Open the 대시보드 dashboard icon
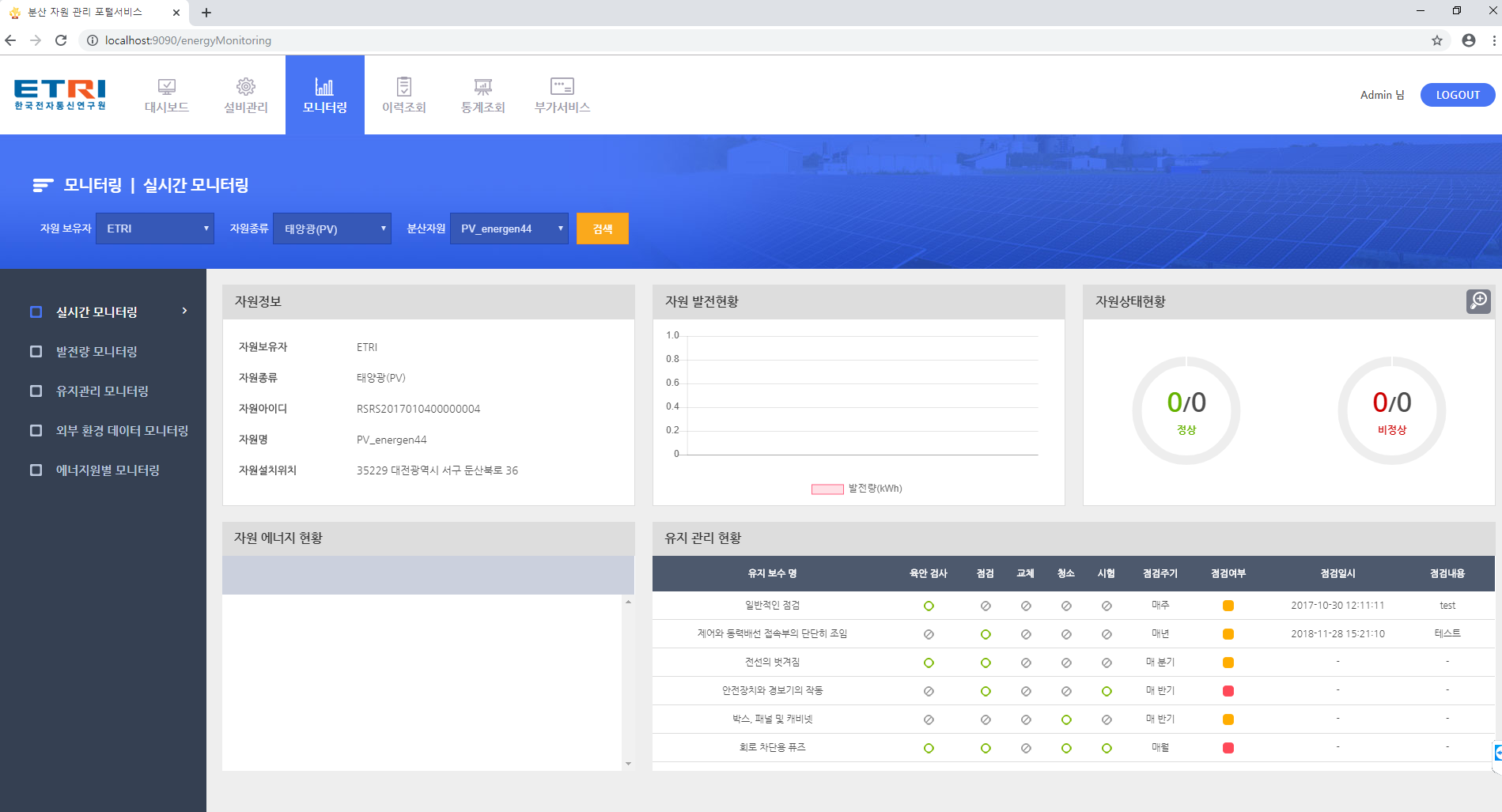This screenshot has width=1502, height=812. click(166, 87)
